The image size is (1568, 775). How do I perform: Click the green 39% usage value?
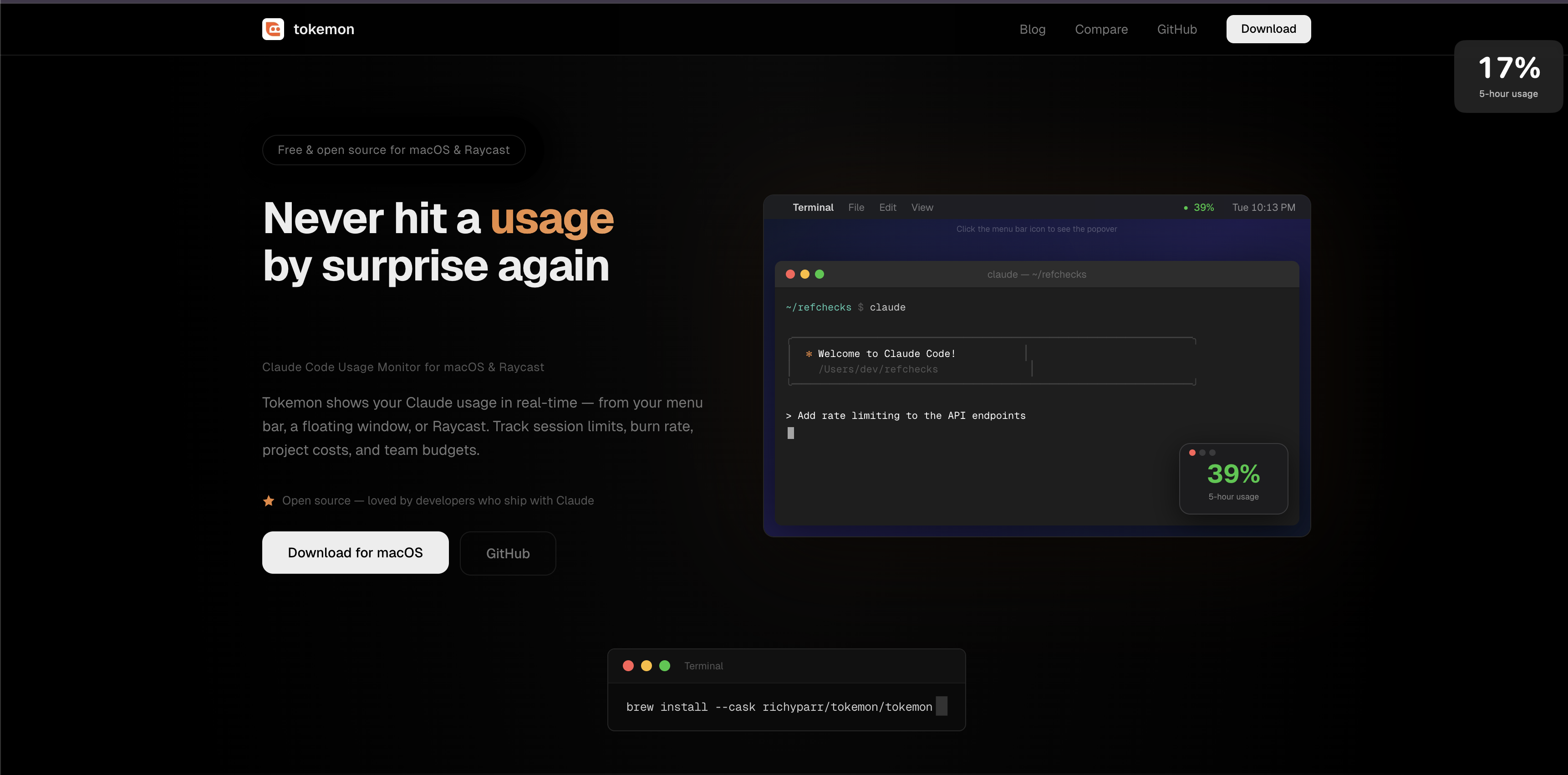pyautogui.click(x=1233, y=474)
